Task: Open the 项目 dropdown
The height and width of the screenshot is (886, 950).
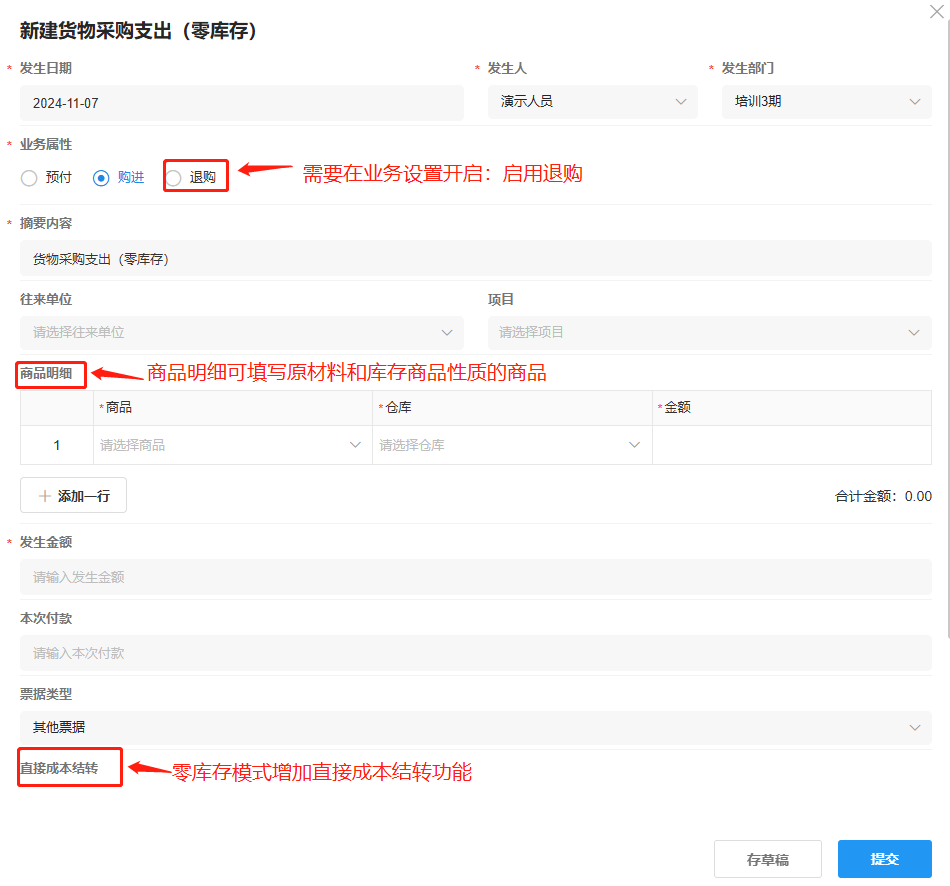Action: [x=709, y=331]
